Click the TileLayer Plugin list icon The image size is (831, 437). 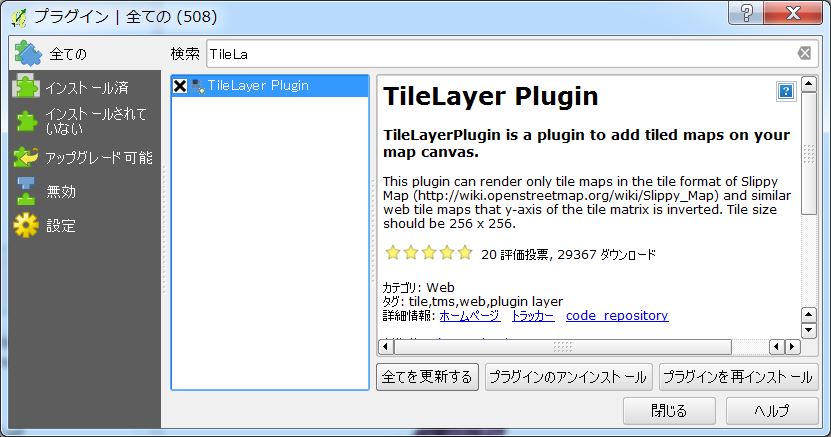pyautogui.click(x=198, y=86)
